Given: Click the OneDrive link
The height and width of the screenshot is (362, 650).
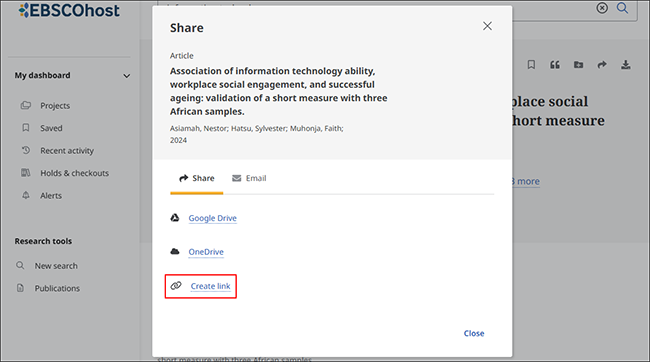Looking at the screenshot, I should [x=206, y=252].
